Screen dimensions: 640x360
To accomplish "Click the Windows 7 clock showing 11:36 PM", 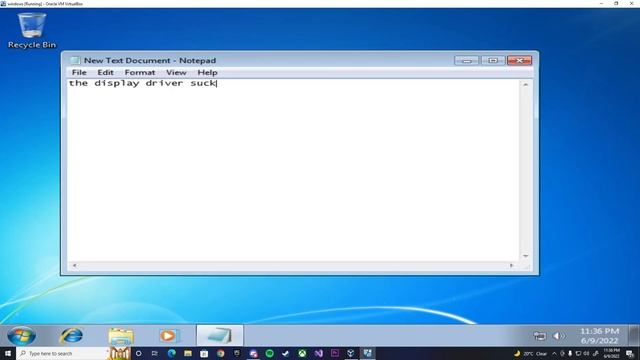I will click(x=600, y=336).
